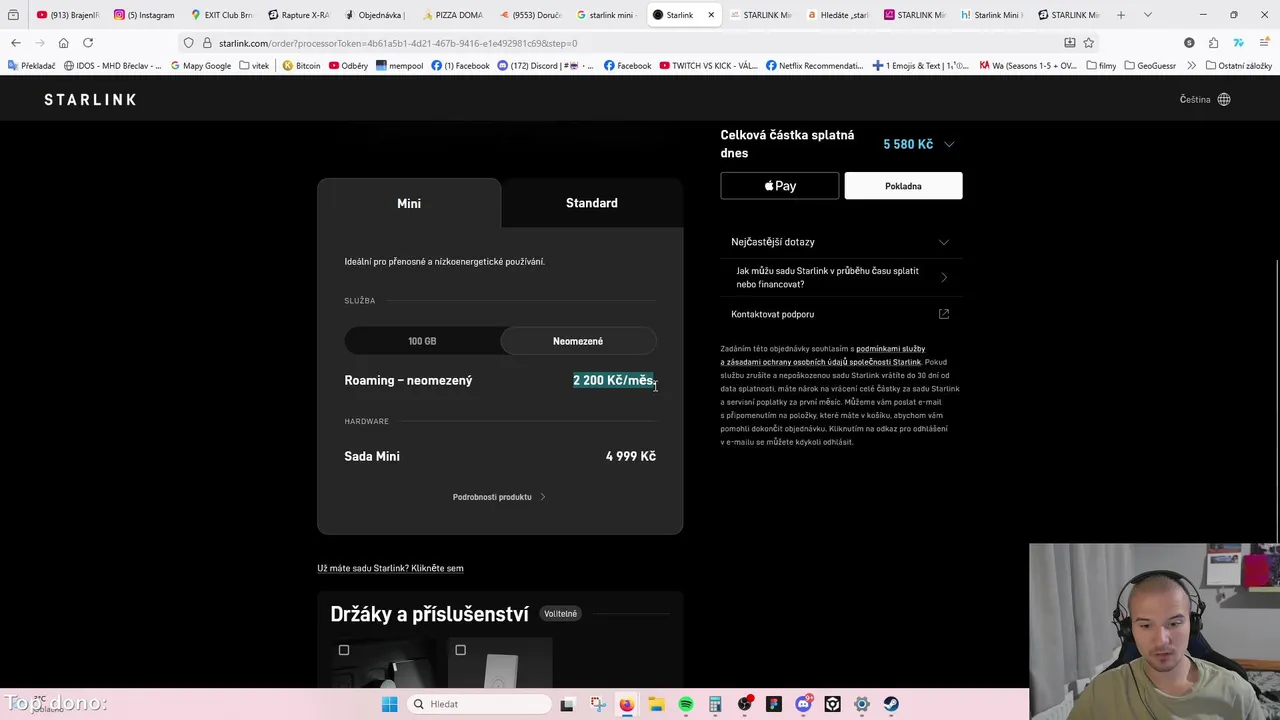Click the 5 580 Kč total amount
This screenshot has height=720, width=1280.
(908, 144)
